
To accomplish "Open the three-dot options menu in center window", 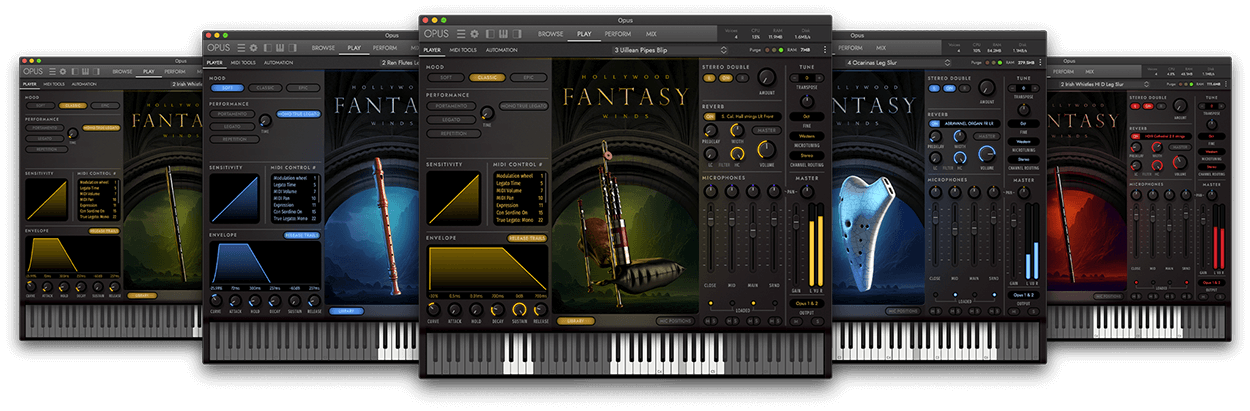I will (824, 50).
